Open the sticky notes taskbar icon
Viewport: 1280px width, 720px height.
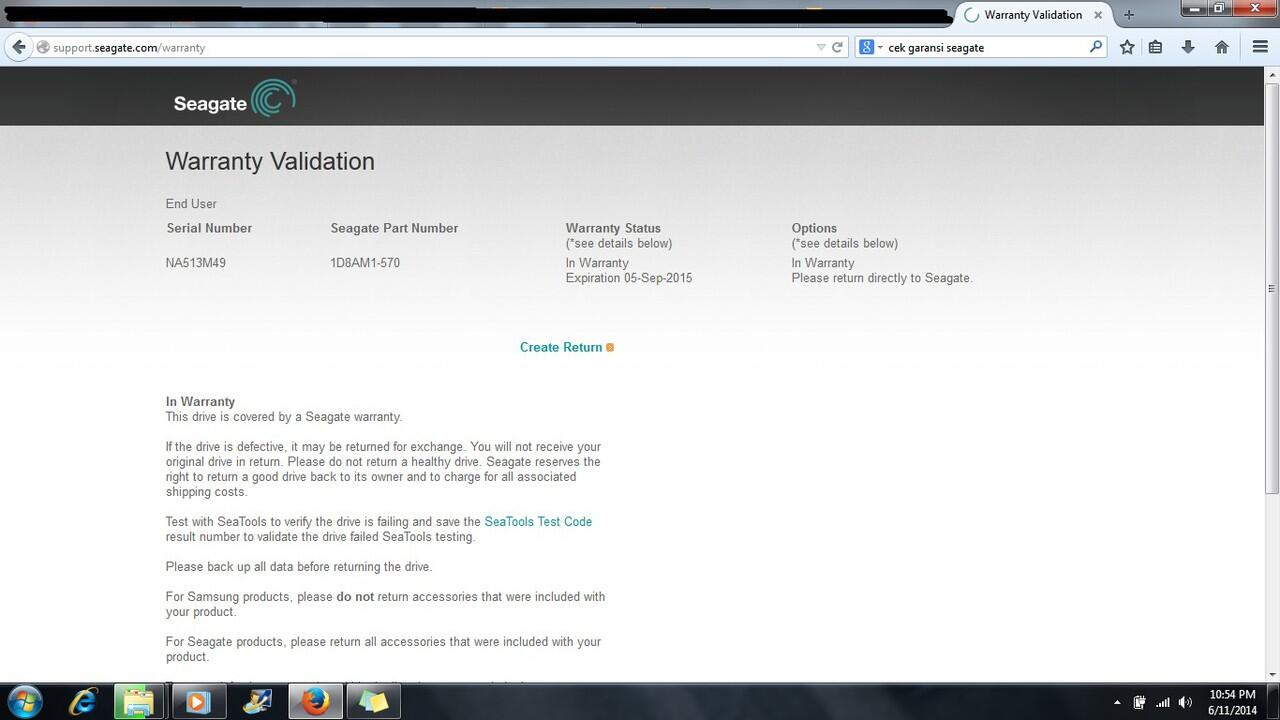[x=373, y=702]
